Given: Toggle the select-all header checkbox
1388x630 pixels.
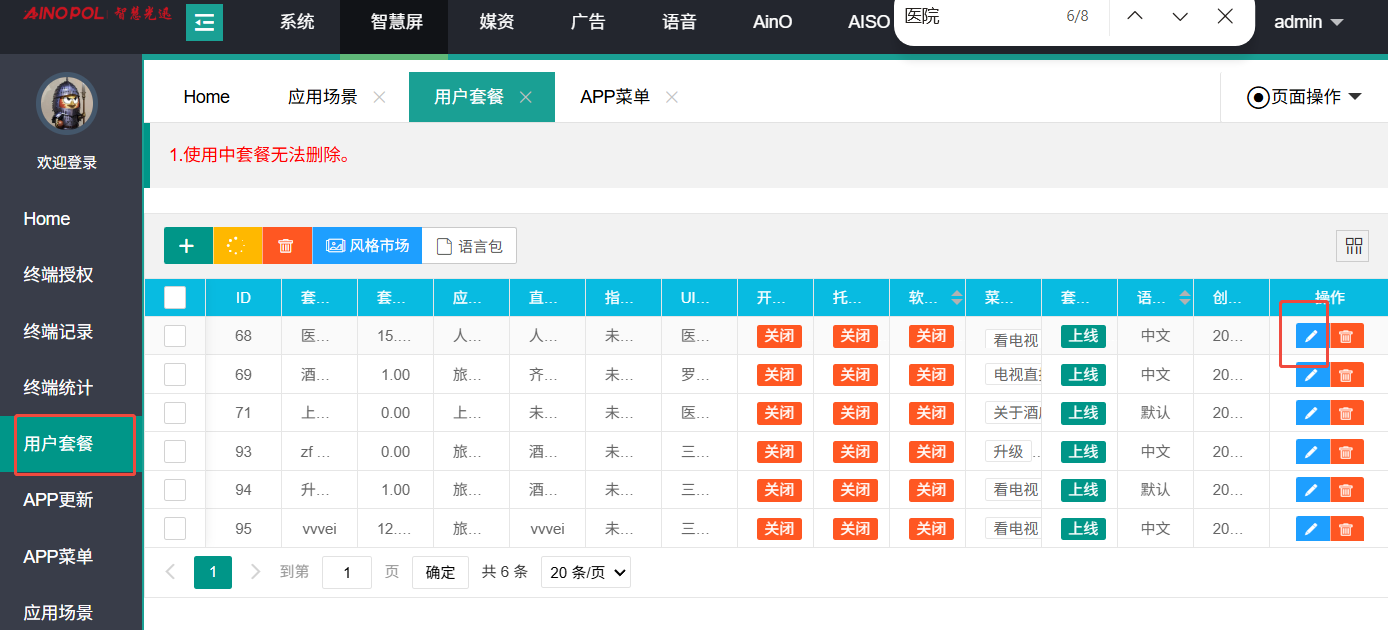Looking at the screenshot, I should [175, 298].
